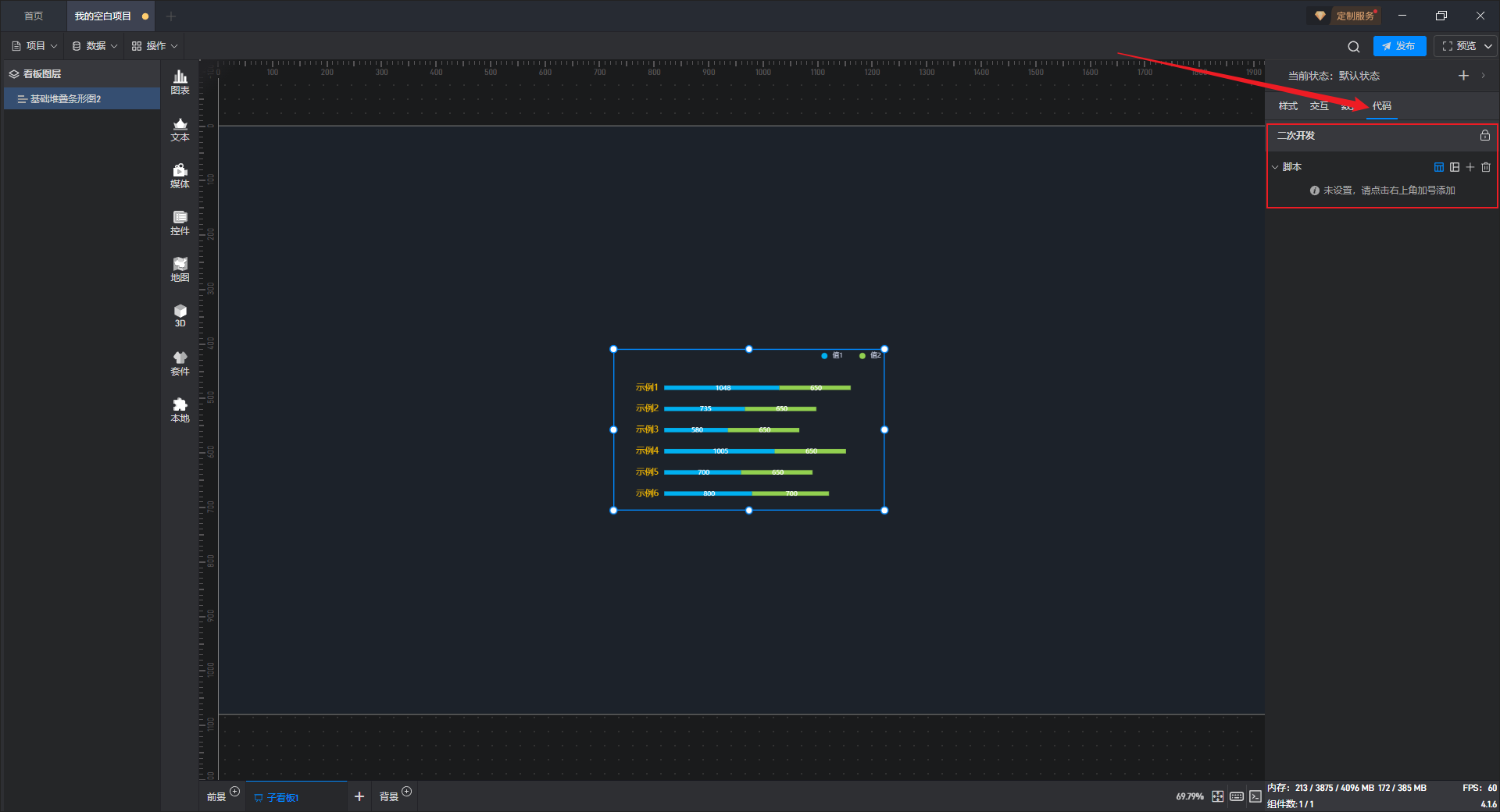Add a new sub-board with plus button
Image resolution: width=1500 pixels, height=812 pixels.
coord(359,796)
